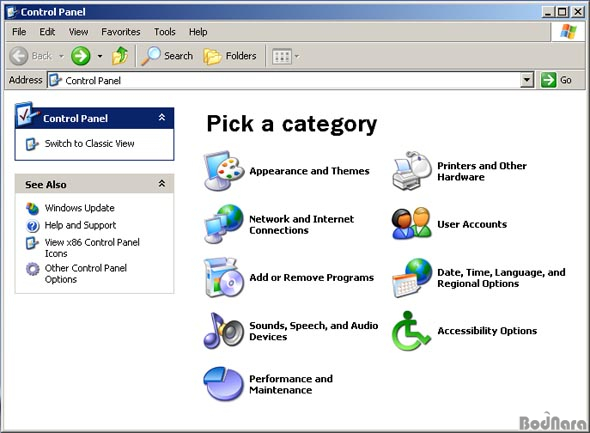
Task: Click the Switch to Classic View icon
Action: pyautogui.click(x=32, y=144)
